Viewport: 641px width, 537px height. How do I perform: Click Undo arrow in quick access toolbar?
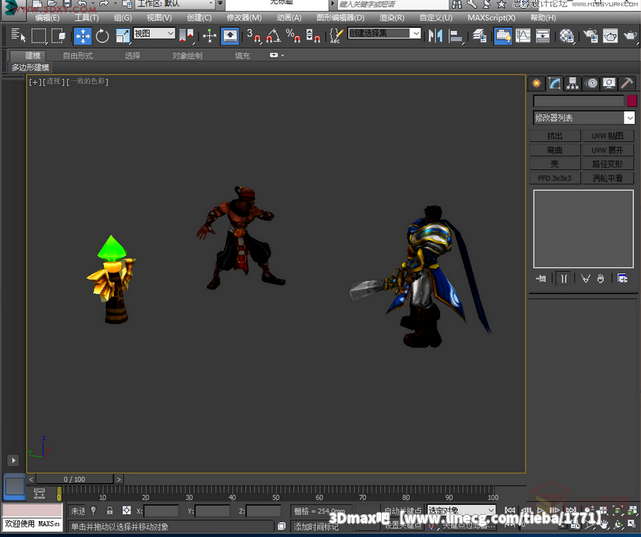click(x=82, y=4)
